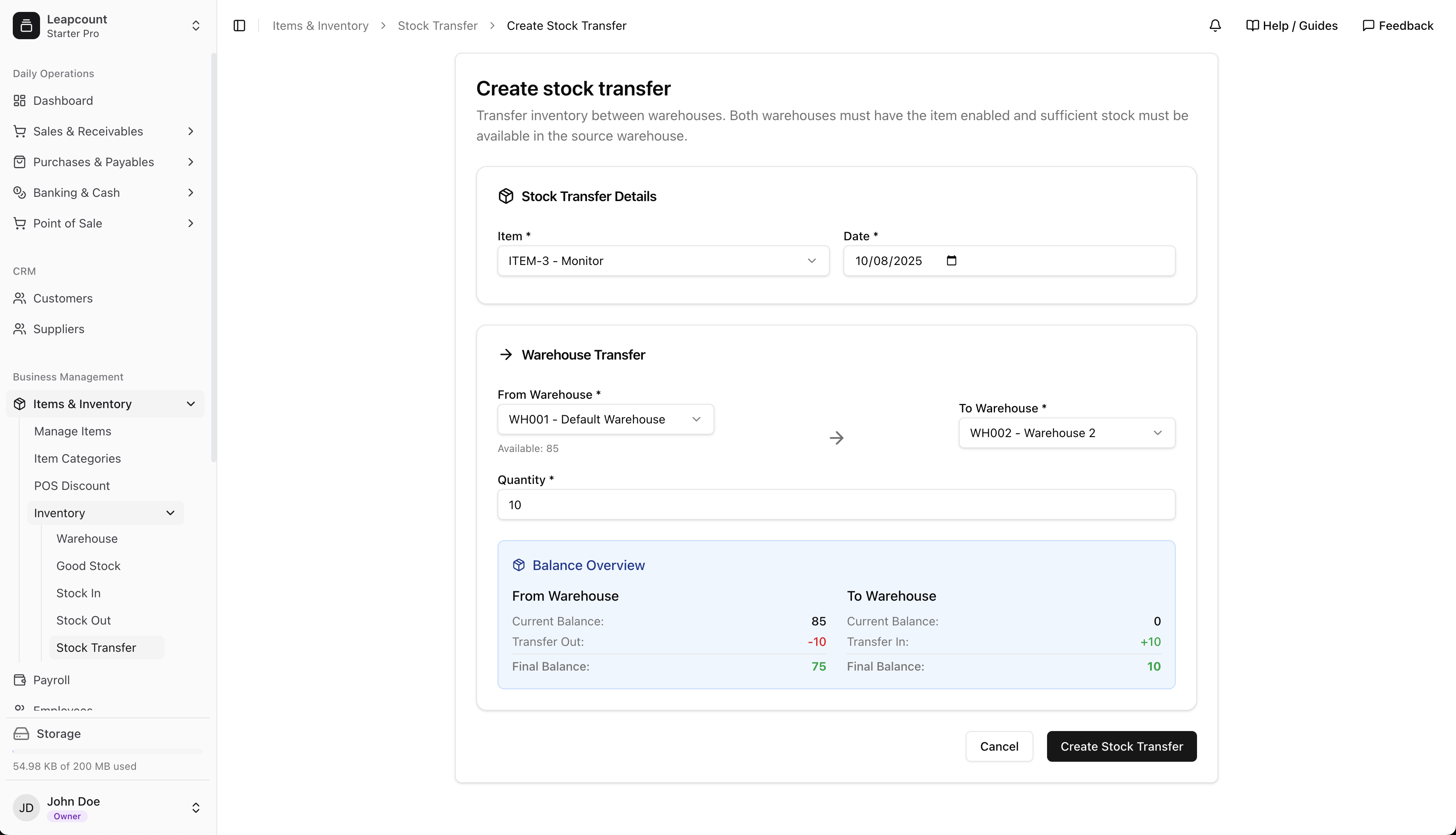Click the Stock Transfer Details package icon

coord(506,196)
